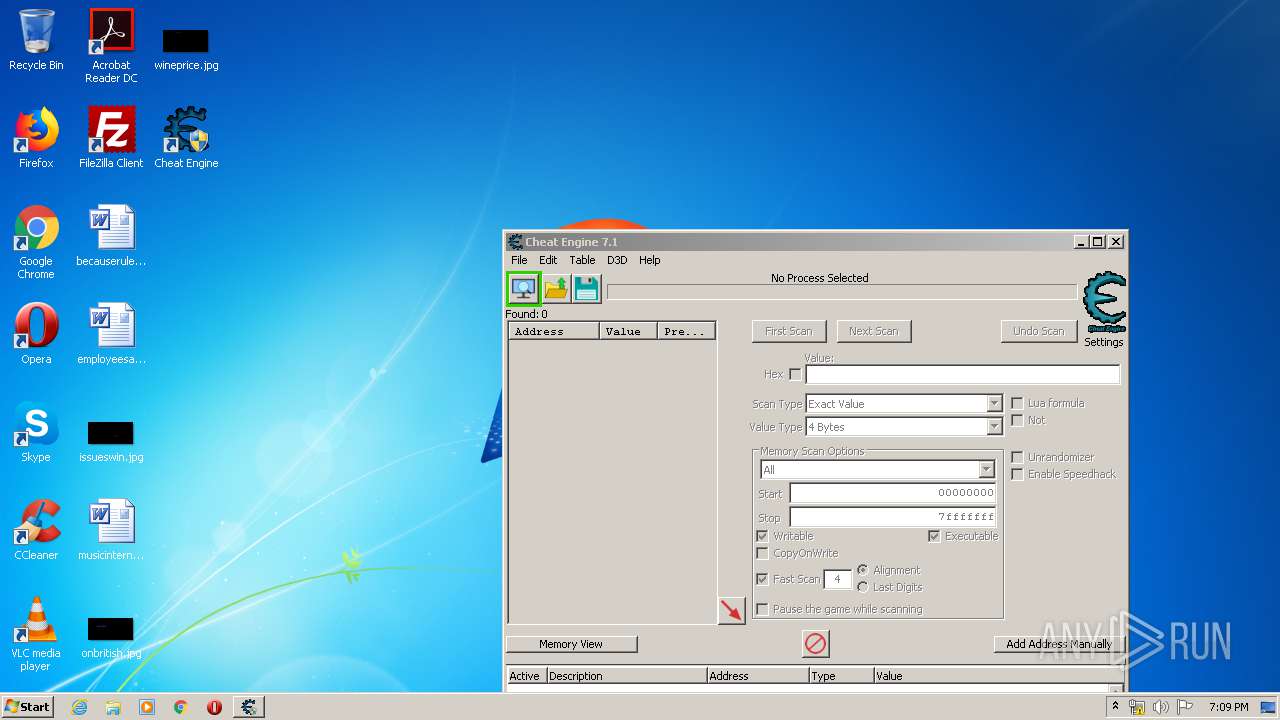Click into the scan Value field
1280x720 pixels.
pos(962,374)
